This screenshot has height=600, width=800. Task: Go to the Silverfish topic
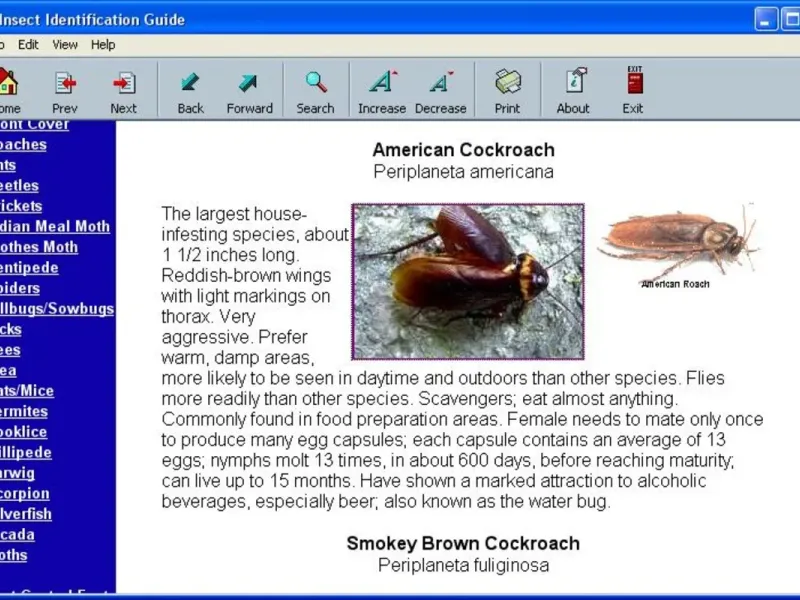26,514
